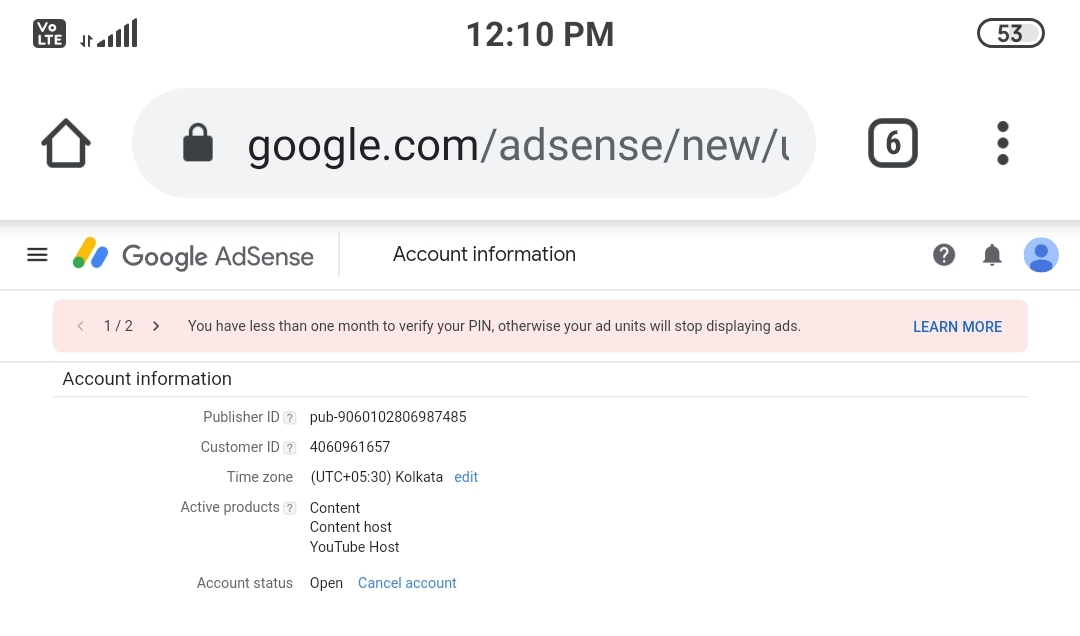Click the Google AdSense logo
This screenshot has height=636, width=1080.
pos(192,255)
